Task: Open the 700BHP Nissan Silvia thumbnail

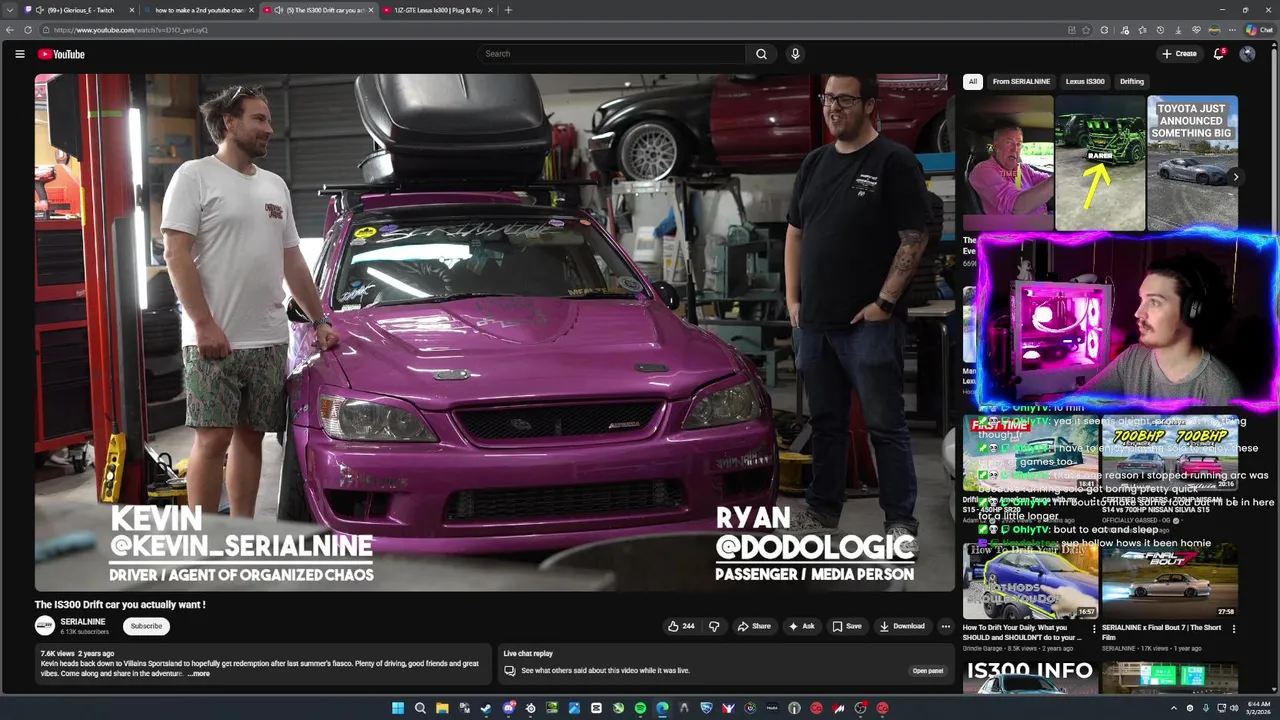Action: [x=1169, y=453]
